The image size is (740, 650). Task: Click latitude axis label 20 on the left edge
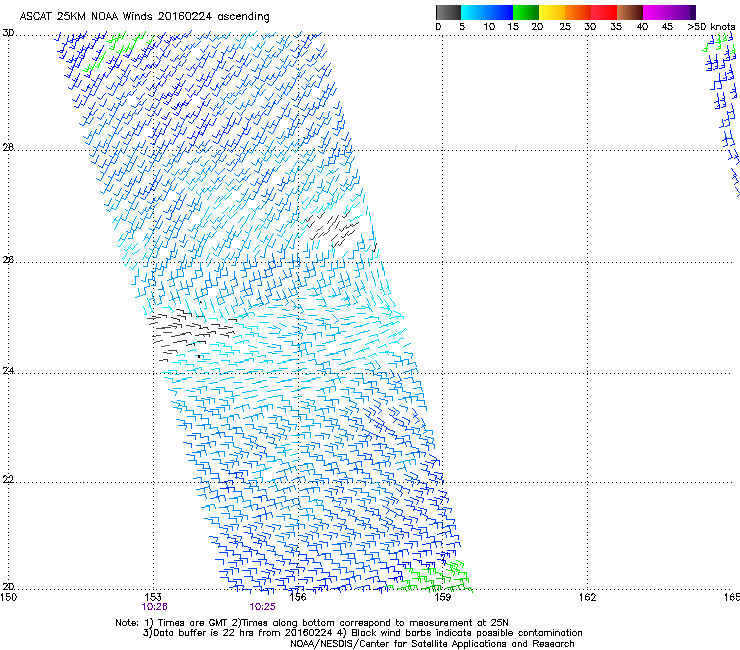pyautogui.click(x=8, y=587)
